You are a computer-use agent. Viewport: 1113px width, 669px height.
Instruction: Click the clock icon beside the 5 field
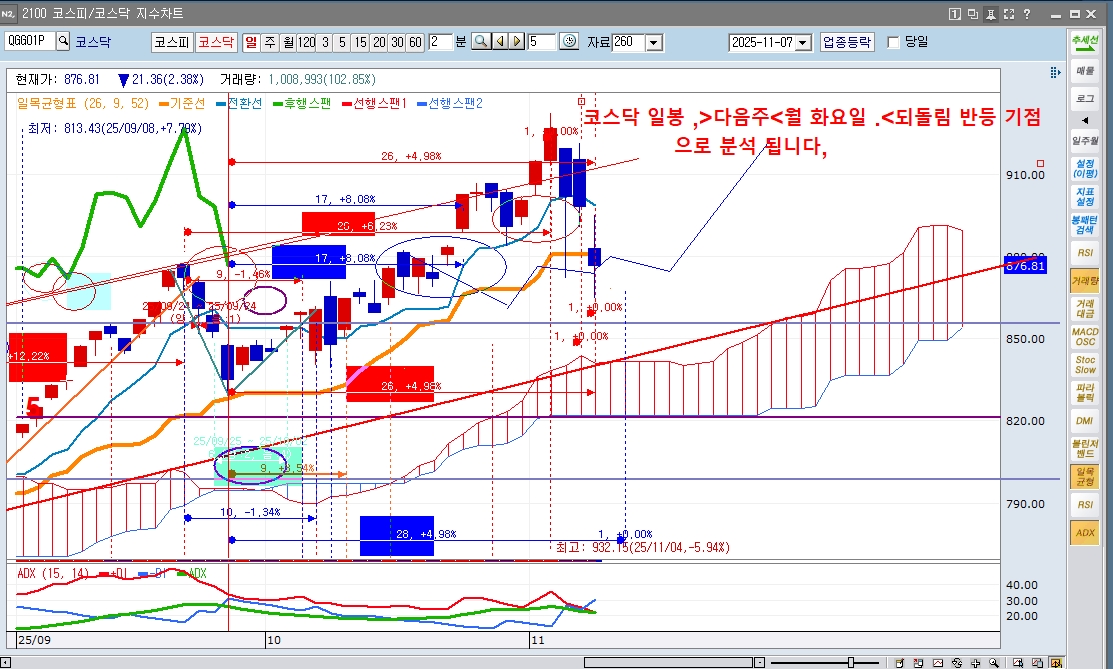pos(570,41)
